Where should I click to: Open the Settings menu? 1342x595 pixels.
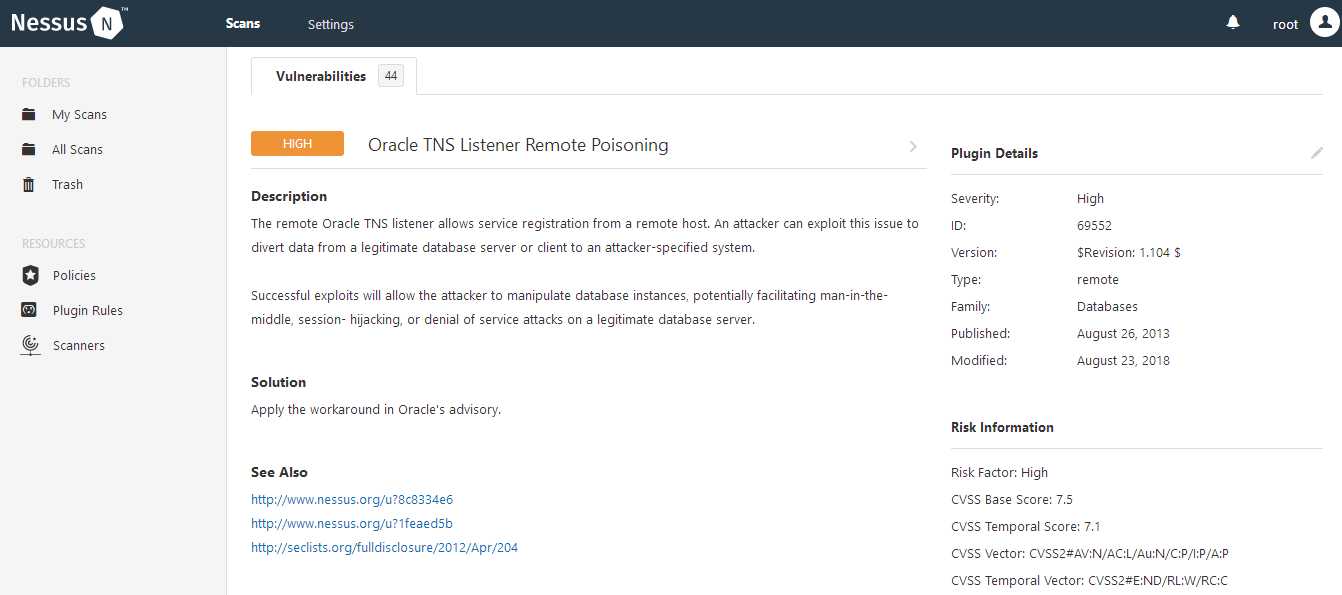point(331,24)
